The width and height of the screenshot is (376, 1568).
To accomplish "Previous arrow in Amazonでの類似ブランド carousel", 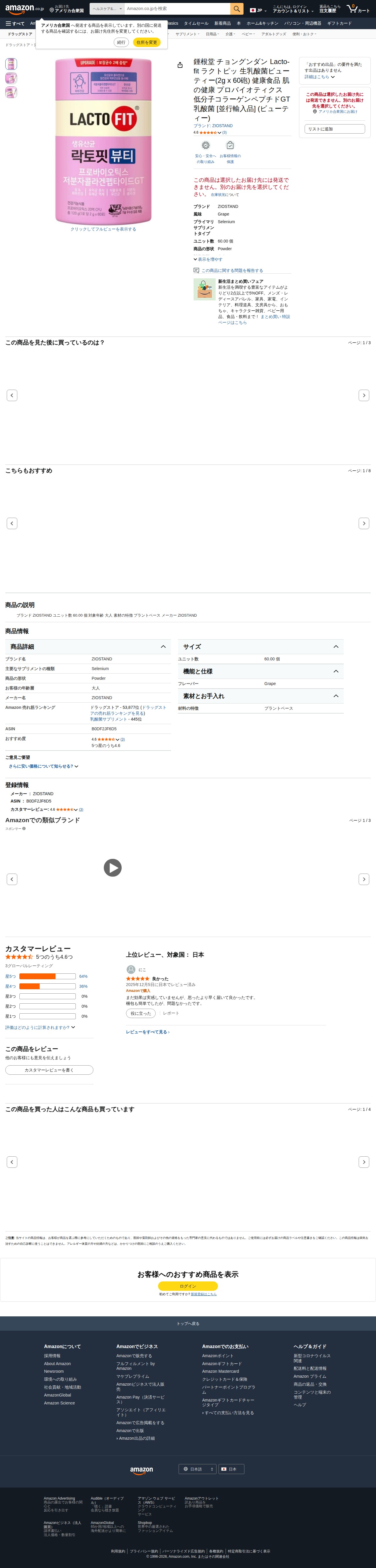I will tap(11, 879).
